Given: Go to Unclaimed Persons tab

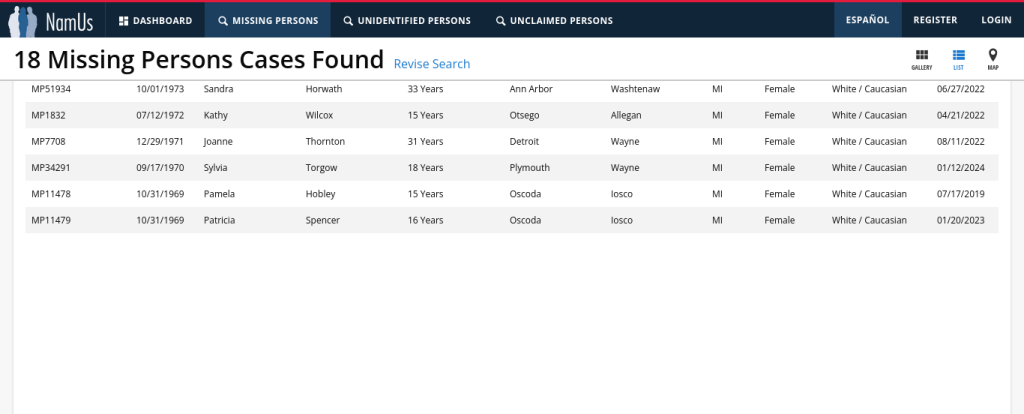Looking at the screenshot, I should pyautogui.click(x=554, y=20).
